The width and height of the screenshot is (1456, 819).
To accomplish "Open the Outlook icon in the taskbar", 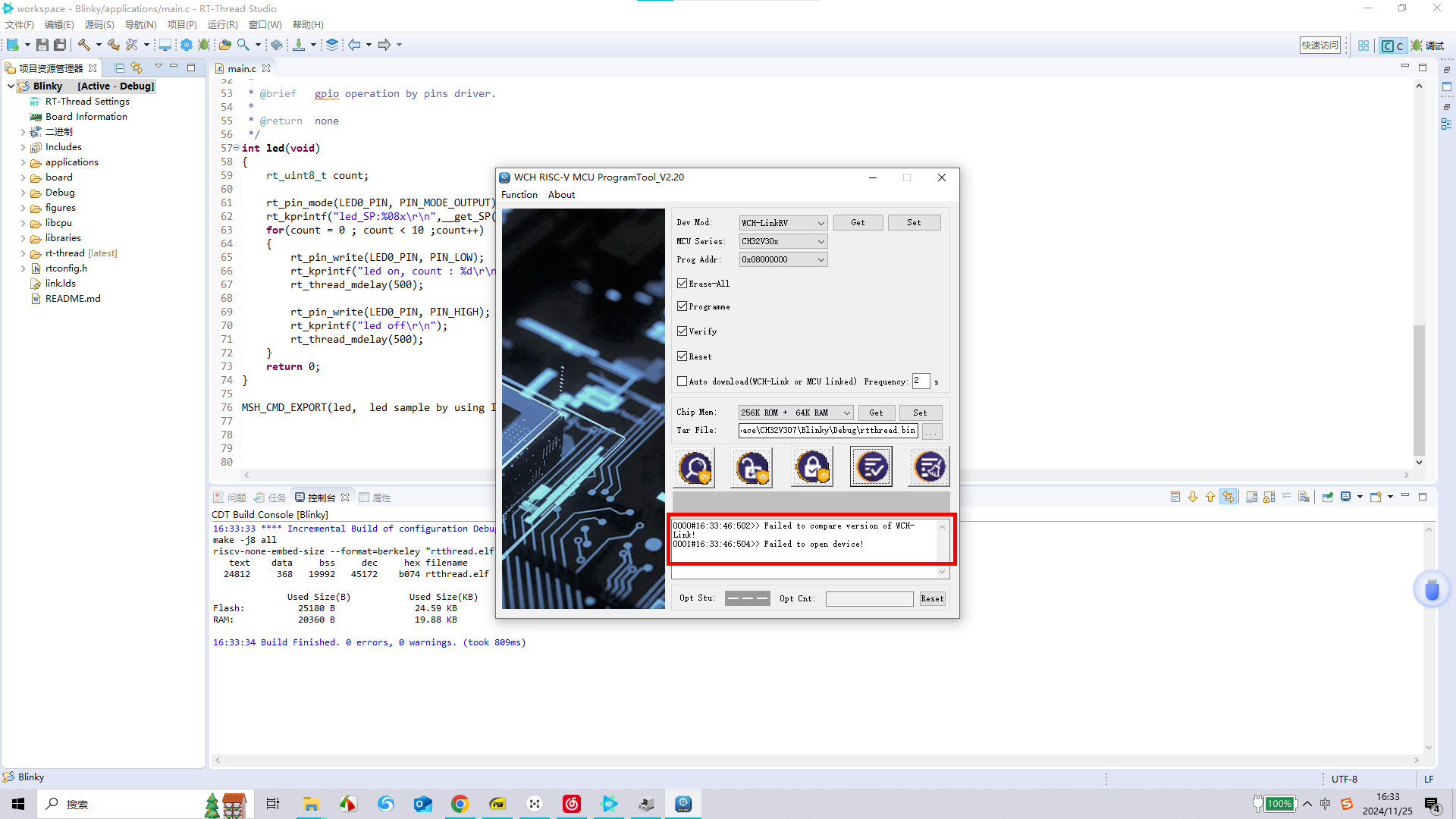I will 422,804.
